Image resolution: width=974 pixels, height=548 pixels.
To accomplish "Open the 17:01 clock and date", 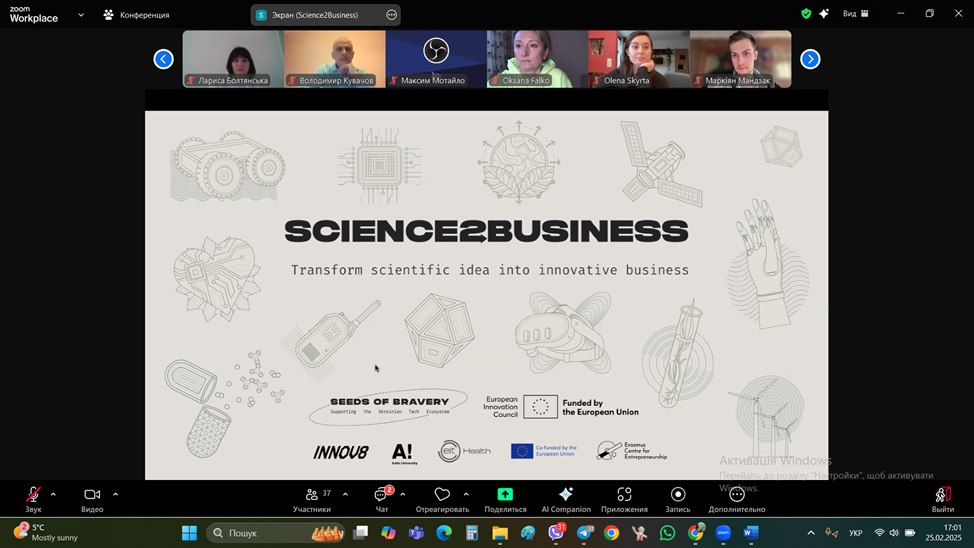I will pyautogui.click(x=943, y=533).
